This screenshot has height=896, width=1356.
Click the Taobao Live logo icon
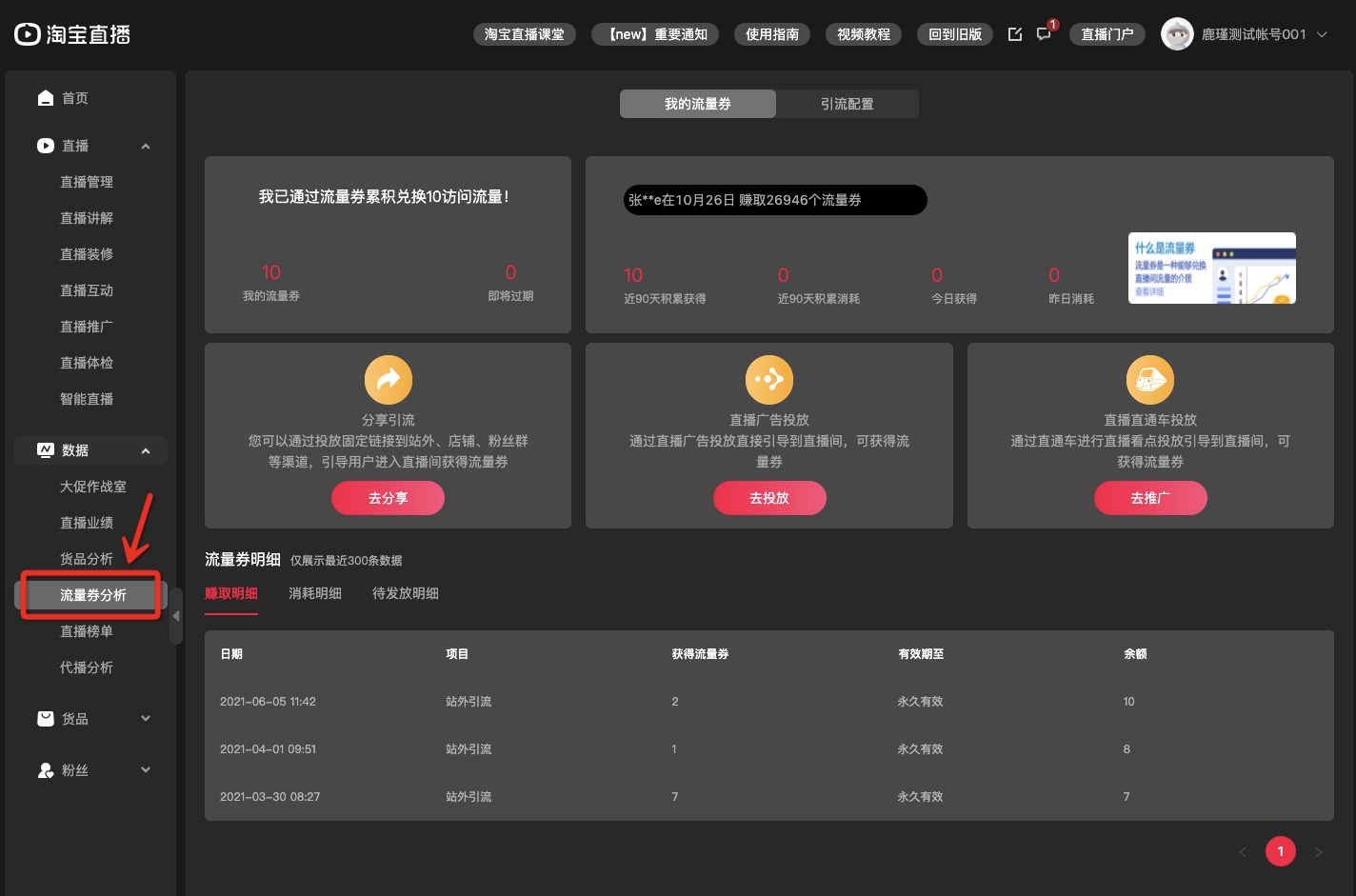[x=26, y=34]
